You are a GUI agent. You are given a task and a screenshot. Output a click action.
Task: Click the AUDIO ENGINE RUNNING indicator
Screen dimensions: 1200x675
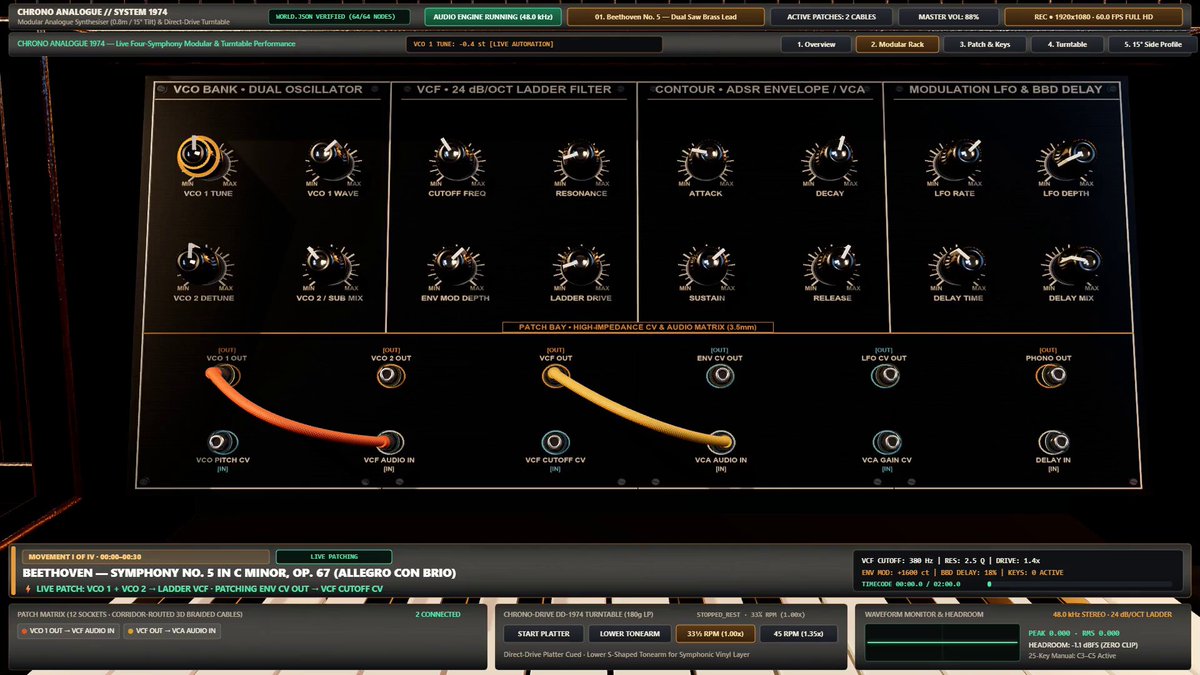click(x=493, y=17)
